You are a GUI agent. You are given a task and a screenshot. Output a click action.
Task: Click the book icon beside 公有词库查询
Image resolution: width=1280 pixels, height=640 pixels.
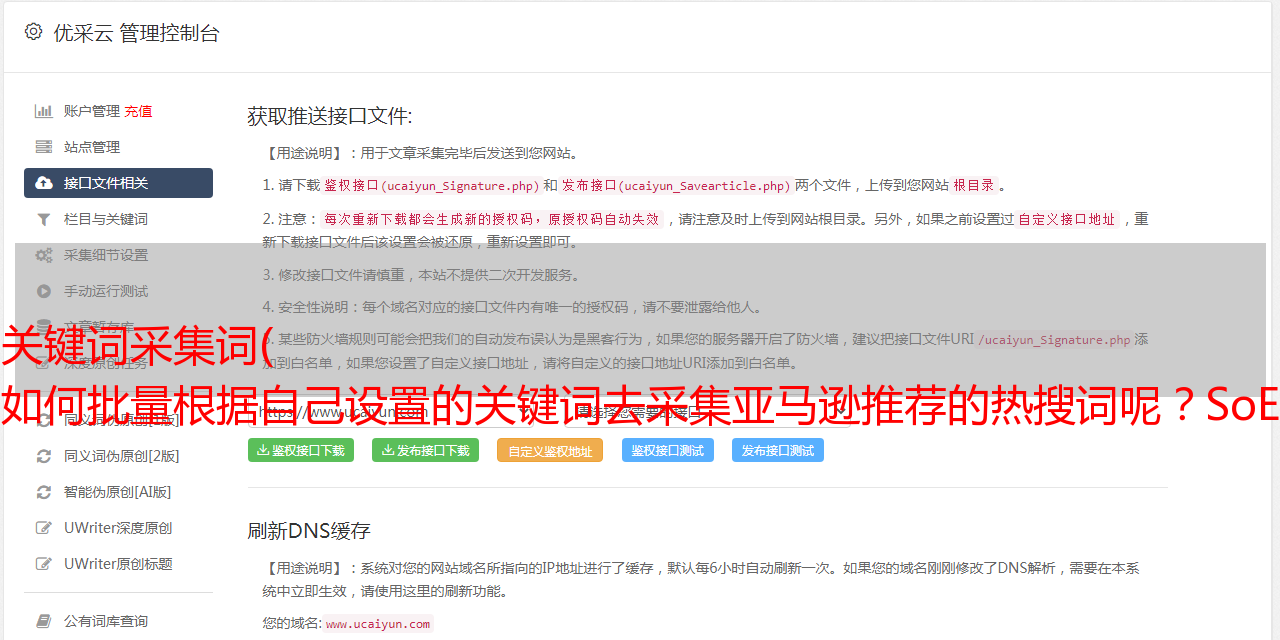(x=44, y=621)
